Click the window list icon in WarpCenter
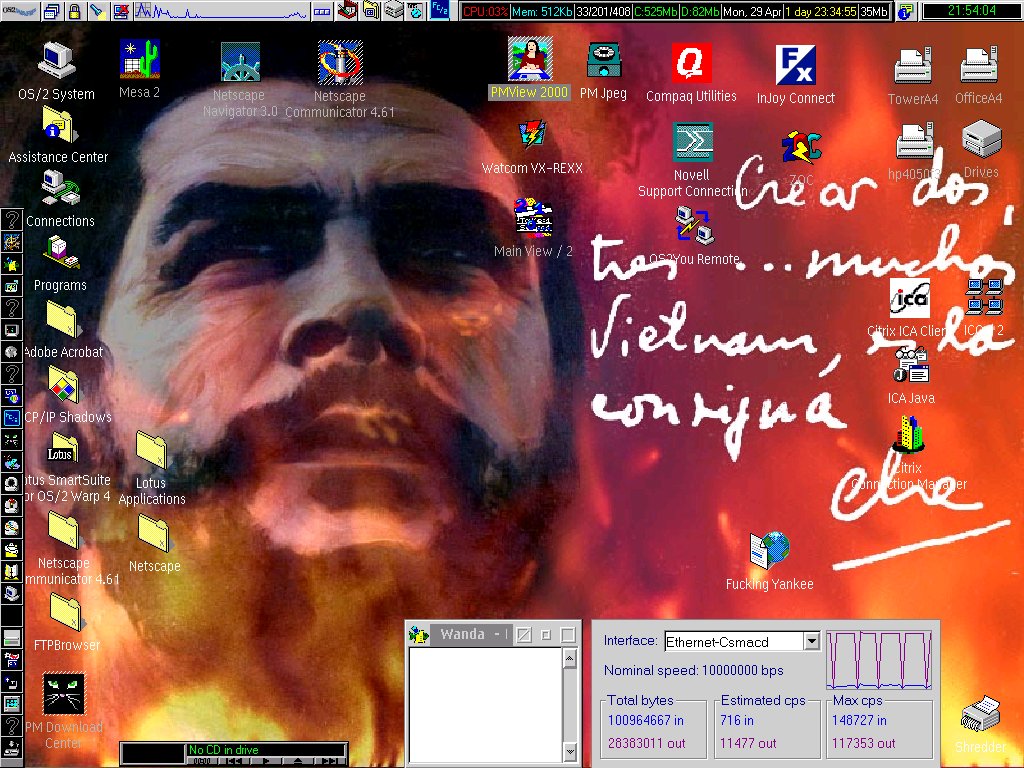1024x768 pixels. pyautogui.click(x=53, y=10)
